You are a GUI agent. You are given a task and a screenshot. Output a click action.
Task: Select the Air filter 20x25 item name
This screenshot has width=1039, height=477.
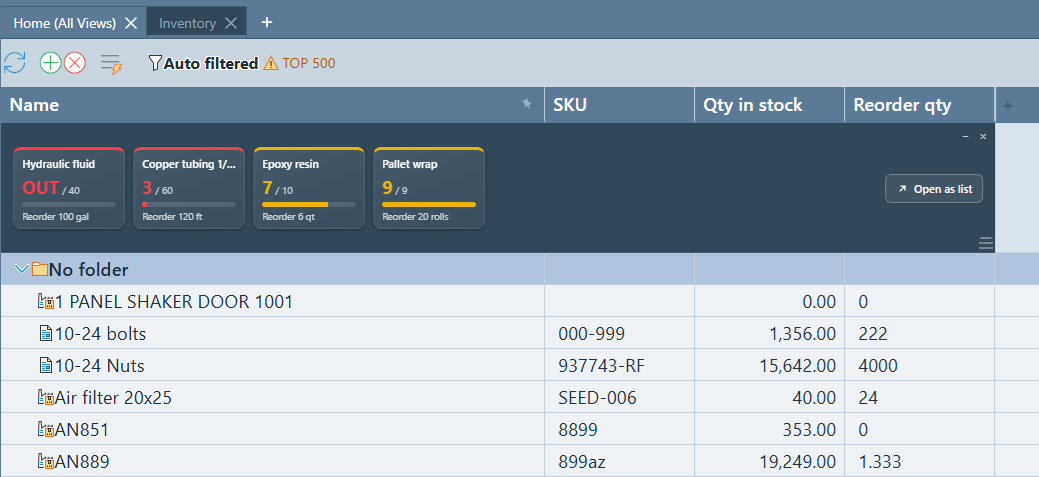113,398
